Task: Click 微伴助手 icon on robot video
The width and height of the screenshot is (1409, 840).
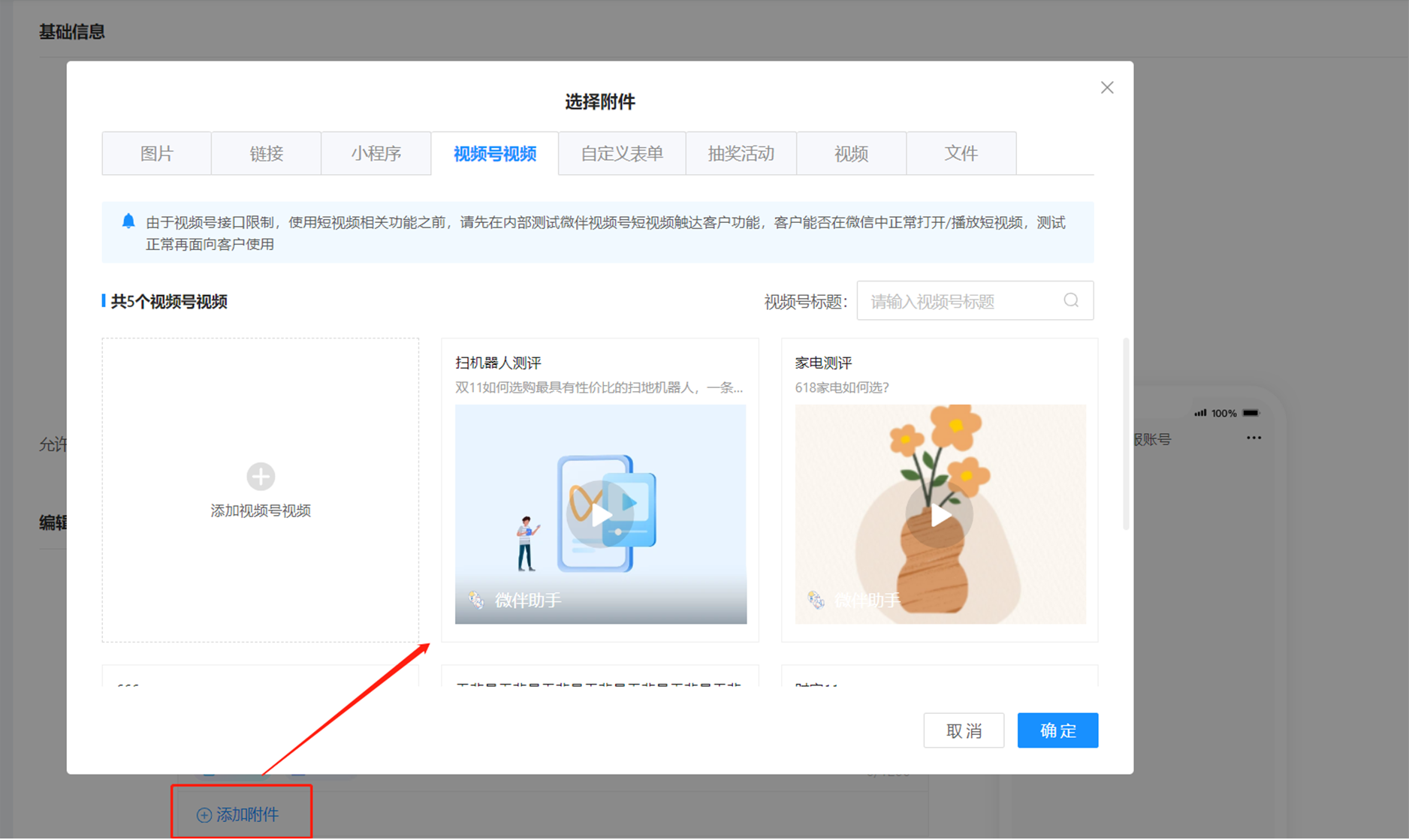Action: [x=476, y=600]
